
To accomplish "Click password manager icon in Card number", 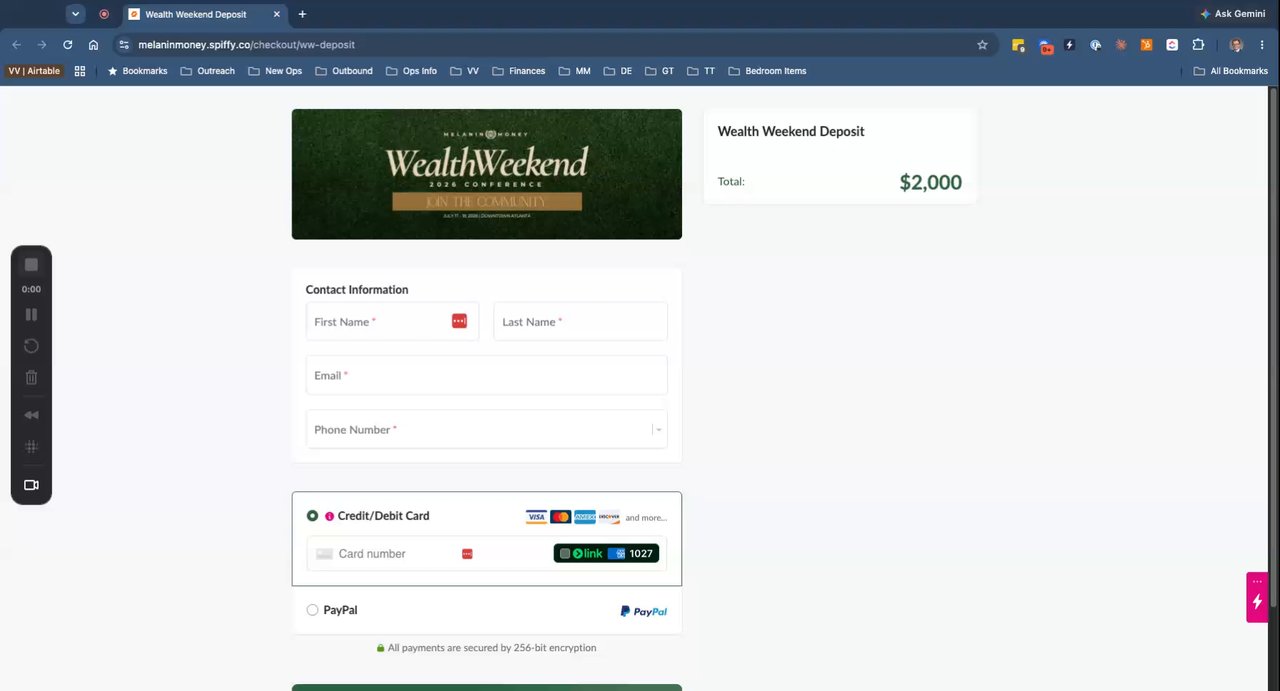I will pyautogui.click(x=467, y=553).
